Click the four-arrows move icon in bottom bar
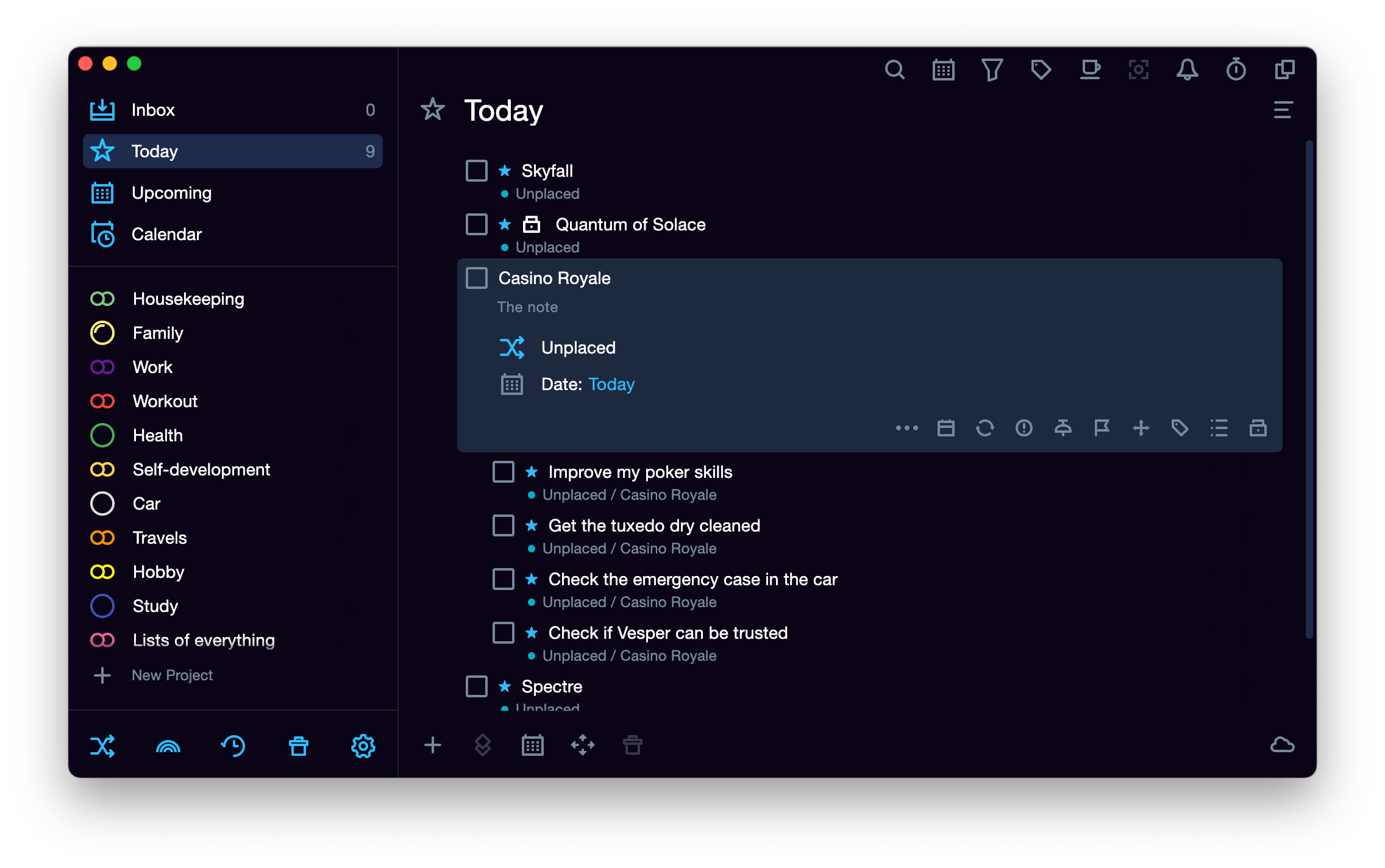 coord(582,745)
